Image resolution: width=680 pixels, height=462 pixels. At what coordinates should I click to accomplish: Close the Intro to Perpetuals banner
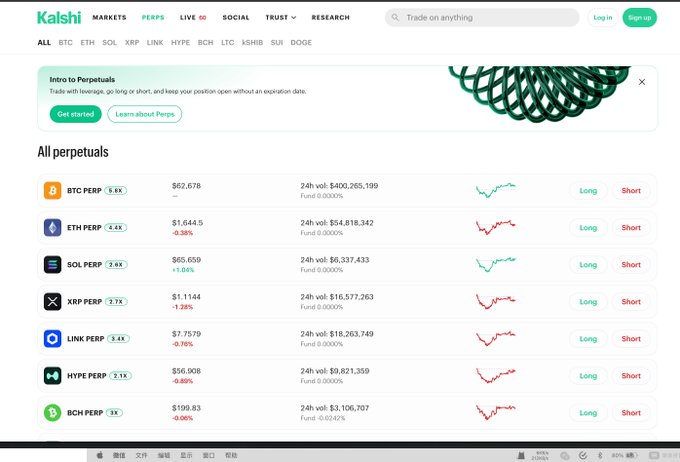pos(642,82)
